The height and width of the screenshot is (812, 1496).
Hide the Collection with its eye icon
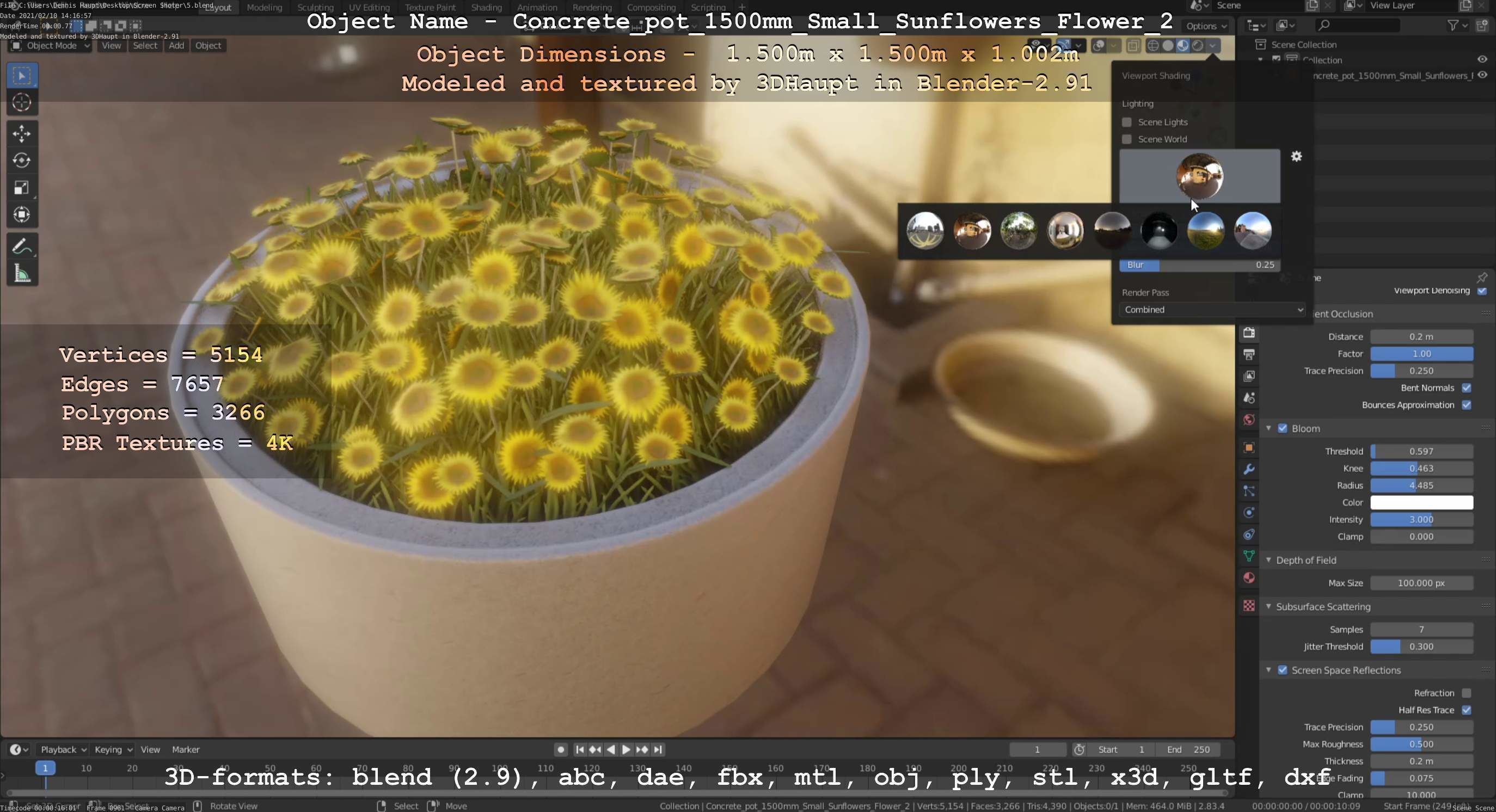[1482, 59]
